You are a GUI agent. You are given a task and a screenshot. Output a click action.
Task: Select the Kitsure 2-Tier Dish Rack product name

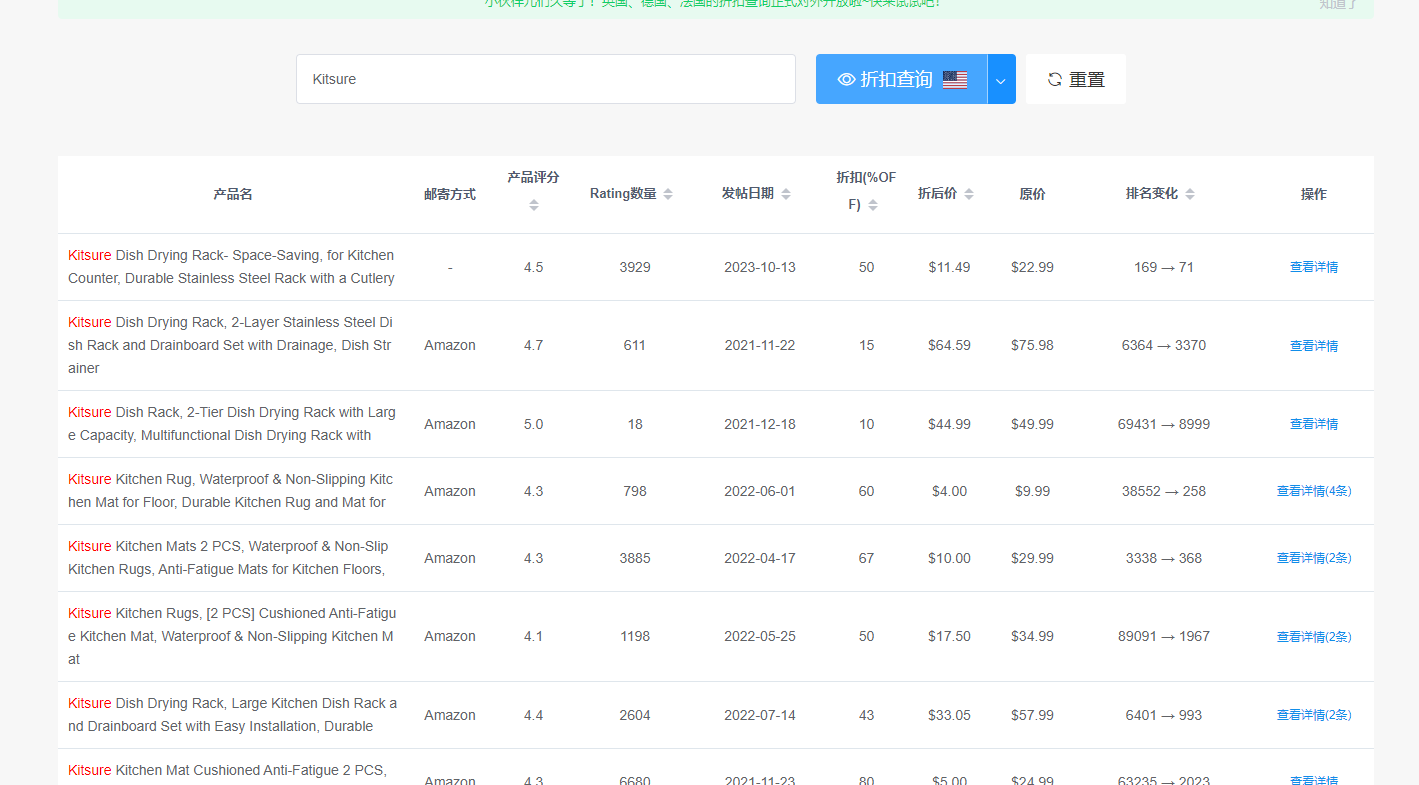point(231,423)
